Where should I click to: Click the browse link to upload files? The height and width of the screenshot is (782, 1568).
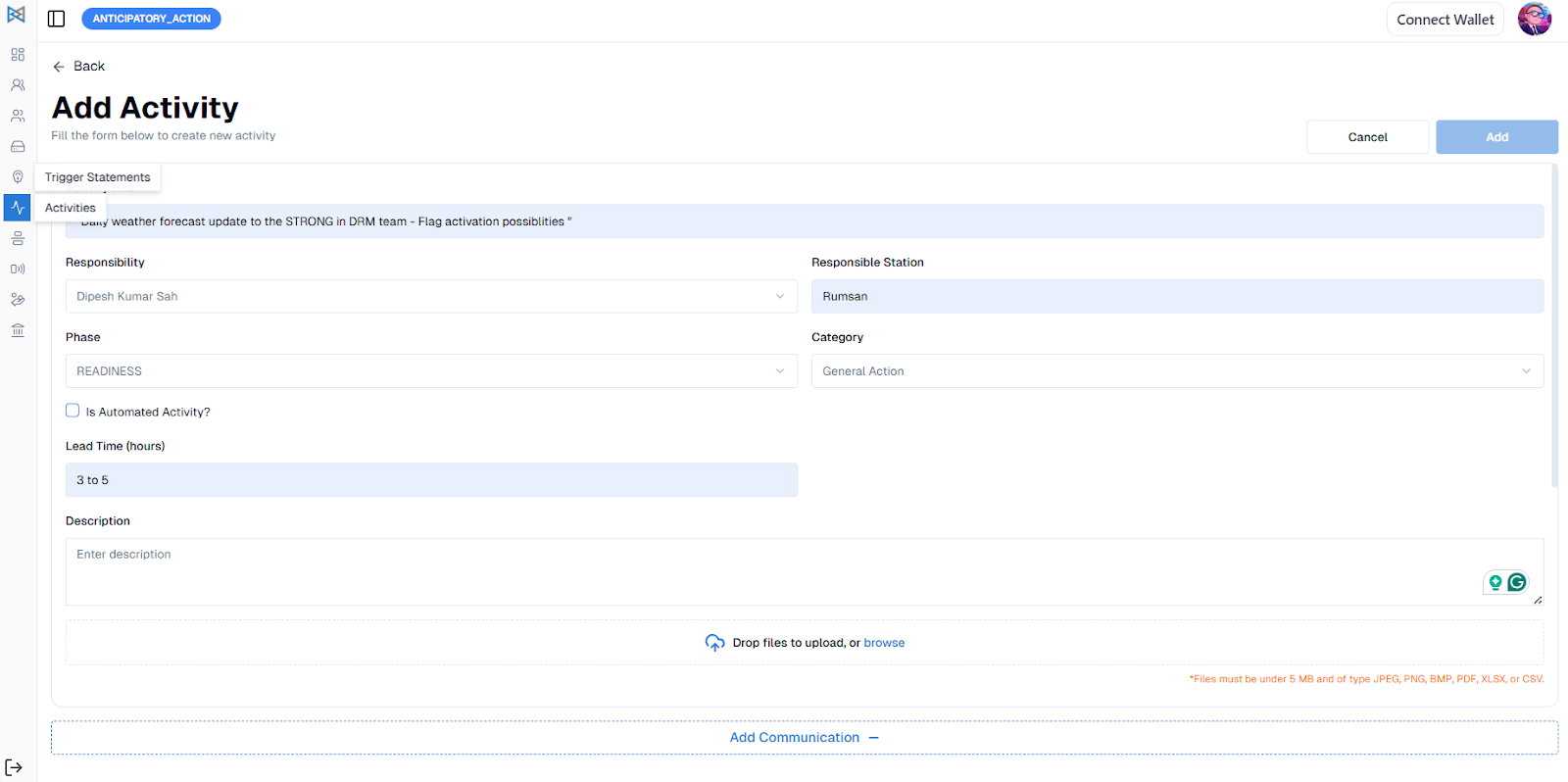[884, 643]
